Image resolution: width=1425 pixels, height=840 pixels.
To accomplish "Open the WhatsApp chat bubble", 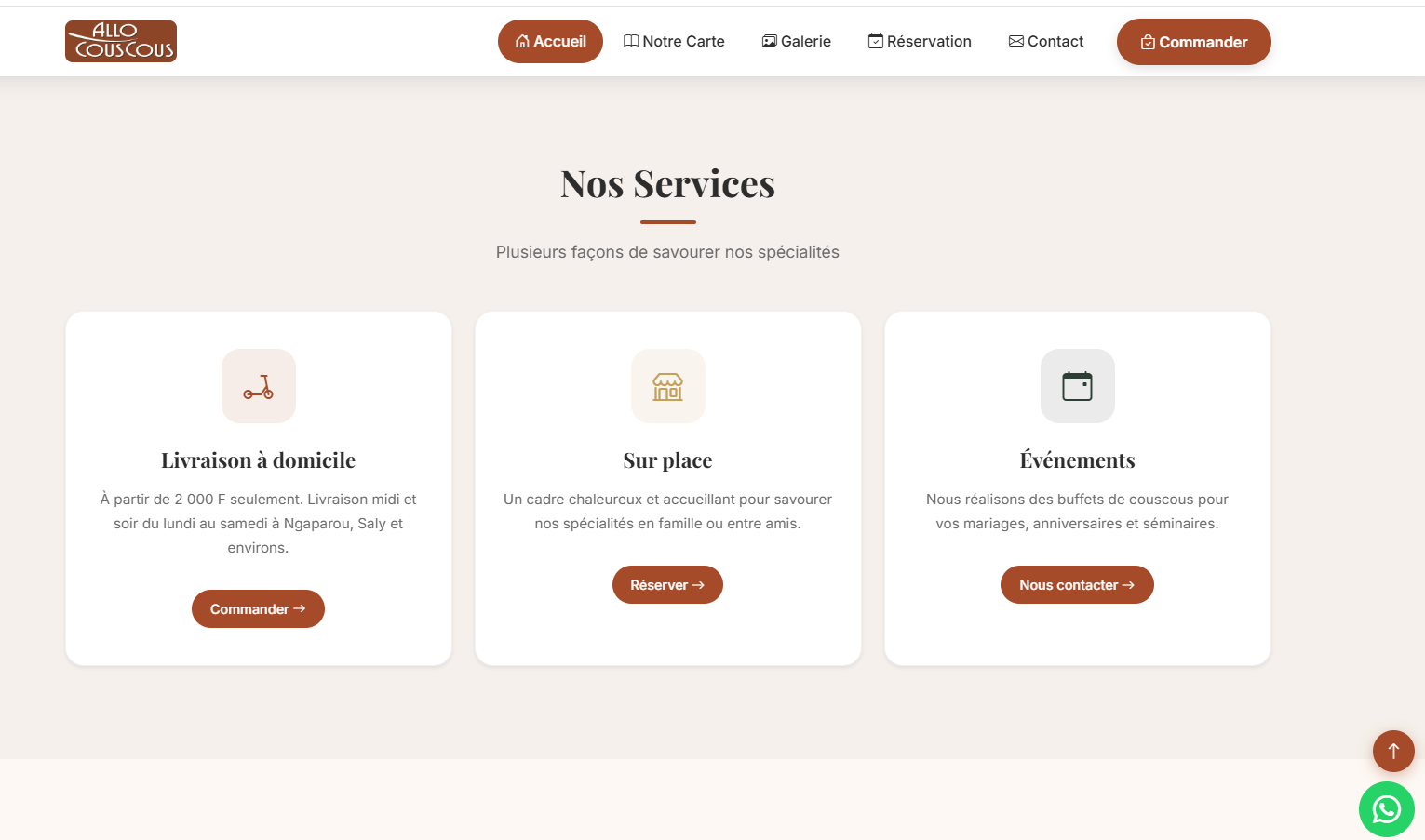I will coord(1386,809).
